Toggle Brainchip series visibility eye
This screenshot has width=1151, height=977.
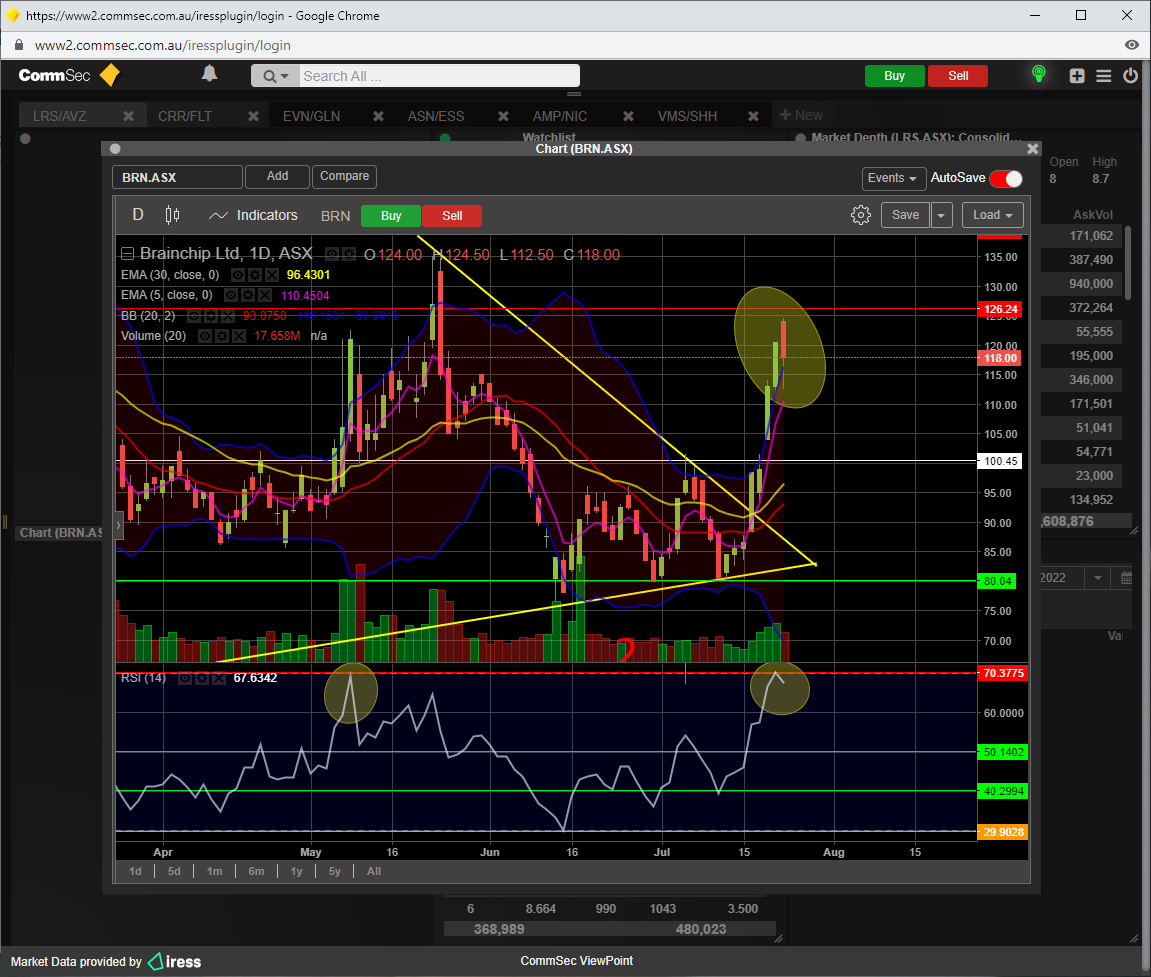point(332,255)
